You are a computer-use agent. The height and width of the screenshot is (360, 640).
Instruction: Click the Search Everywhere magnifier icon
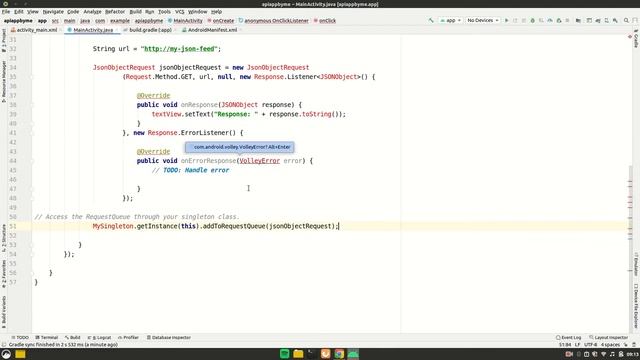click(x=626, y=20)
